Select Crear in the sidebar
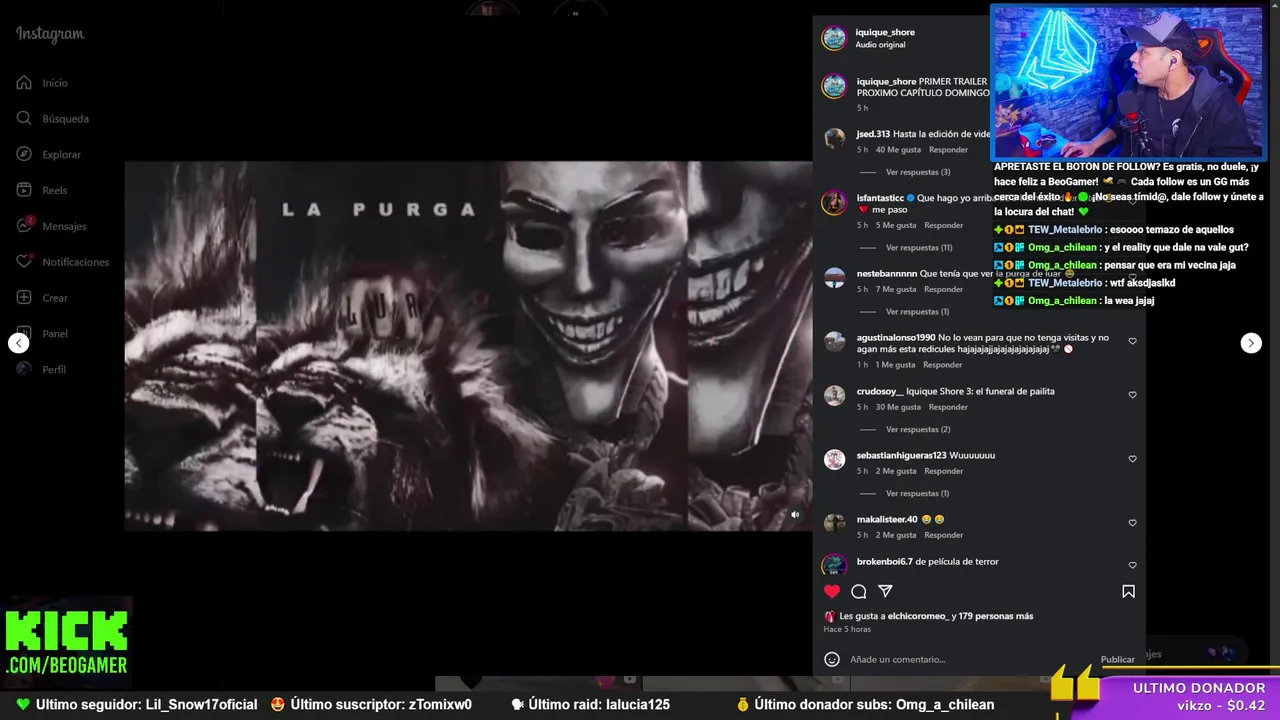The height and width of the screenshot is (720, 1280). pos(42,298)
